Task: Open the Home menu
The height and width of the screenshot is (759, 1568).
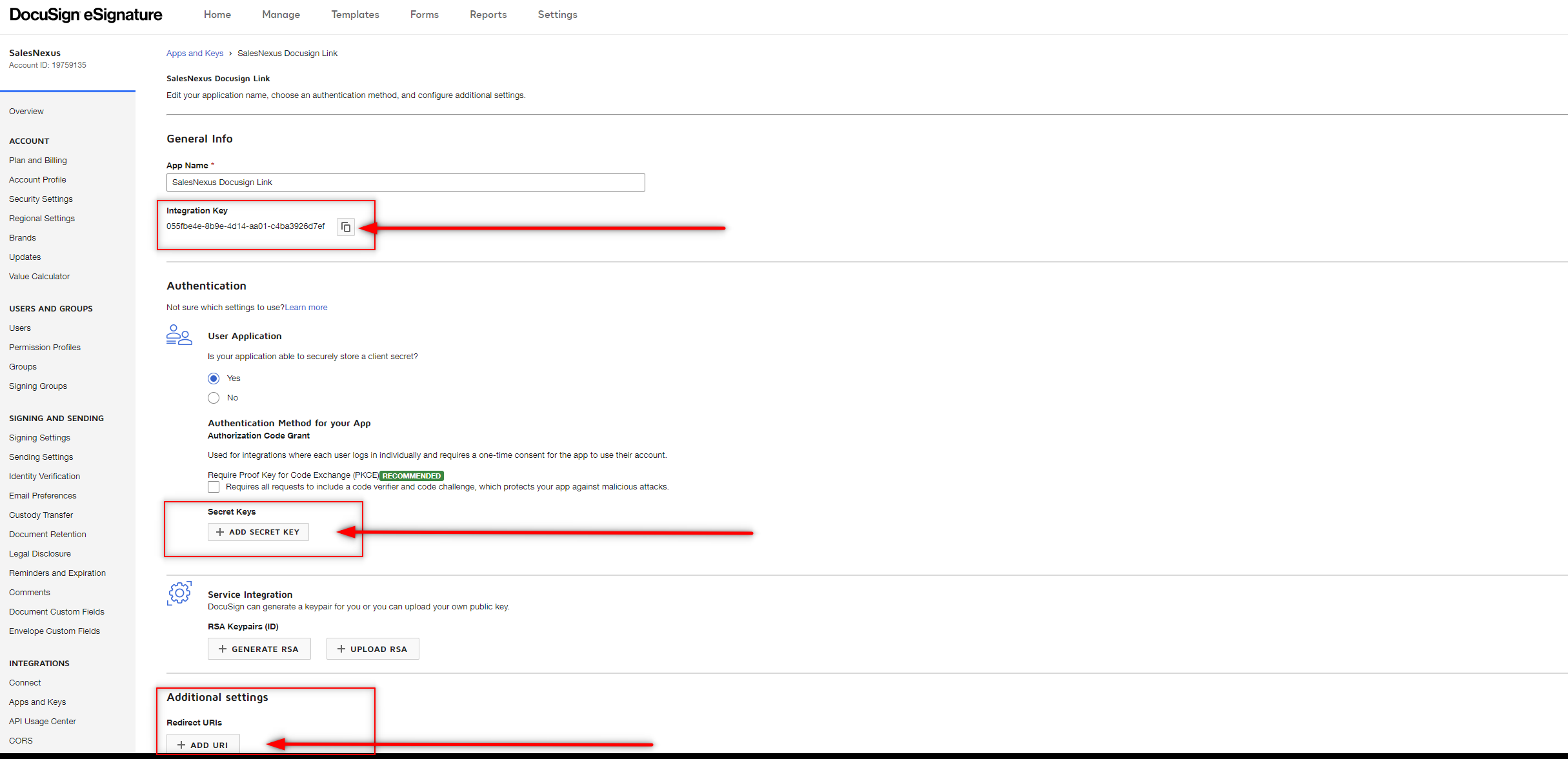Action: coord(217,14)
